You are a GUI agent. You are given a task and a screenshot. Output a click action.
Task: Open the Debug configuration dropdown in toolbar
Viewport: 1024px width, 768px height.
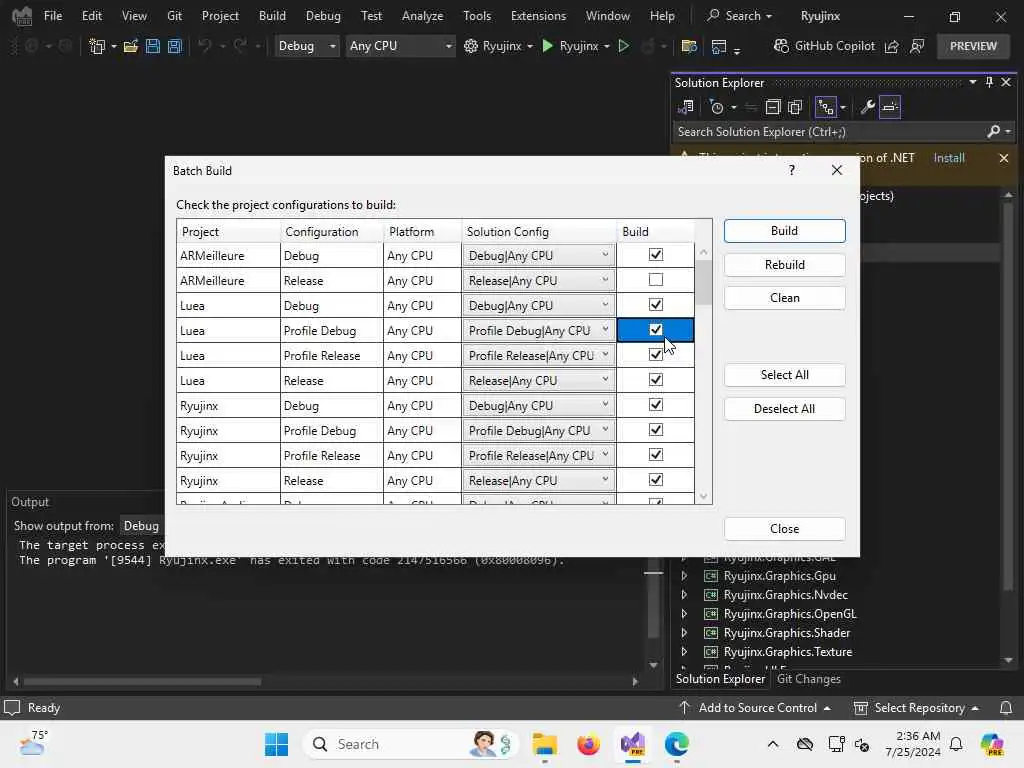[x=307, y=46]
